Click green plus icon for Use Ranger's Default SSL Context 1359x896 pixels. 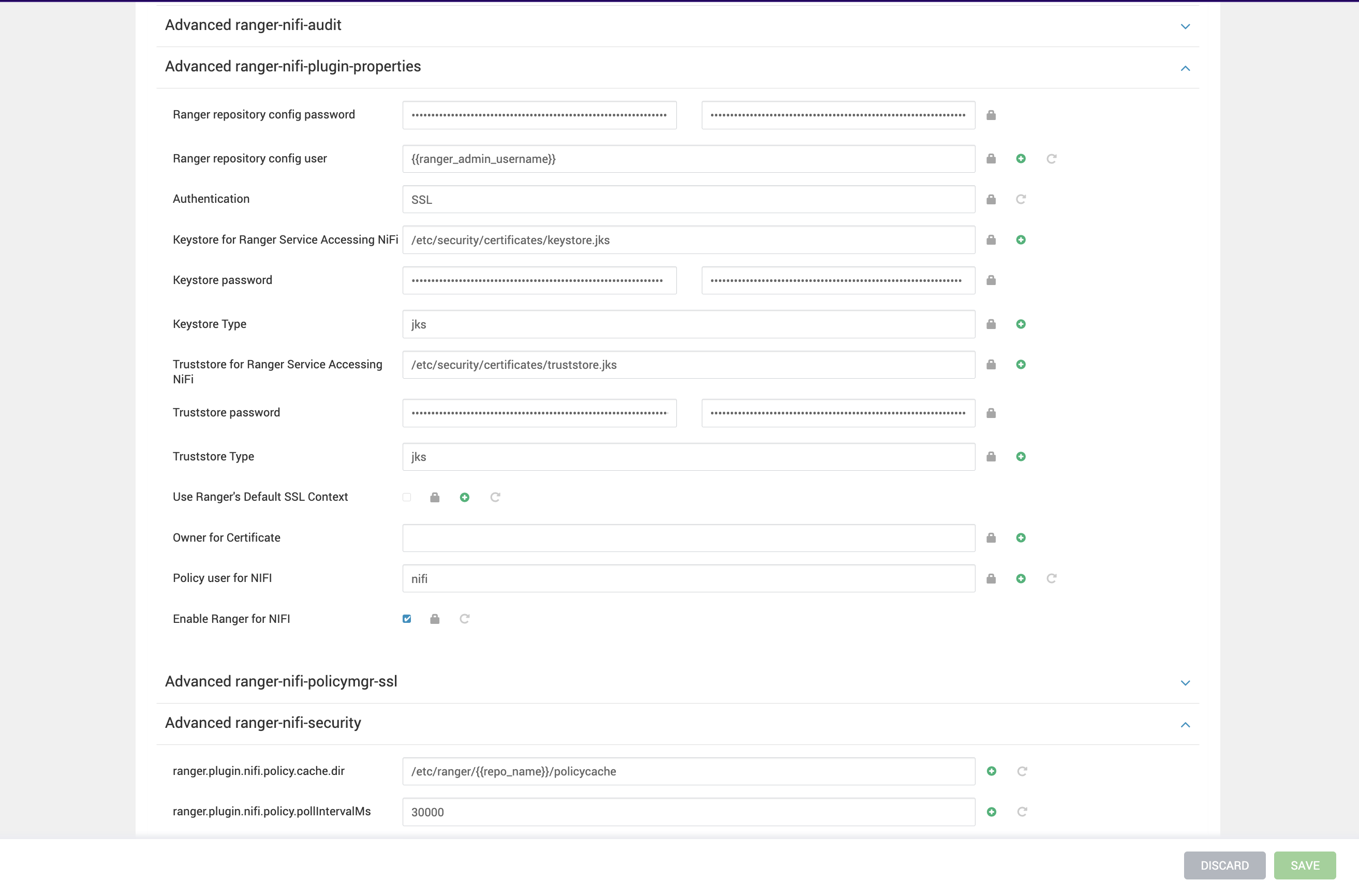(465, 498)
